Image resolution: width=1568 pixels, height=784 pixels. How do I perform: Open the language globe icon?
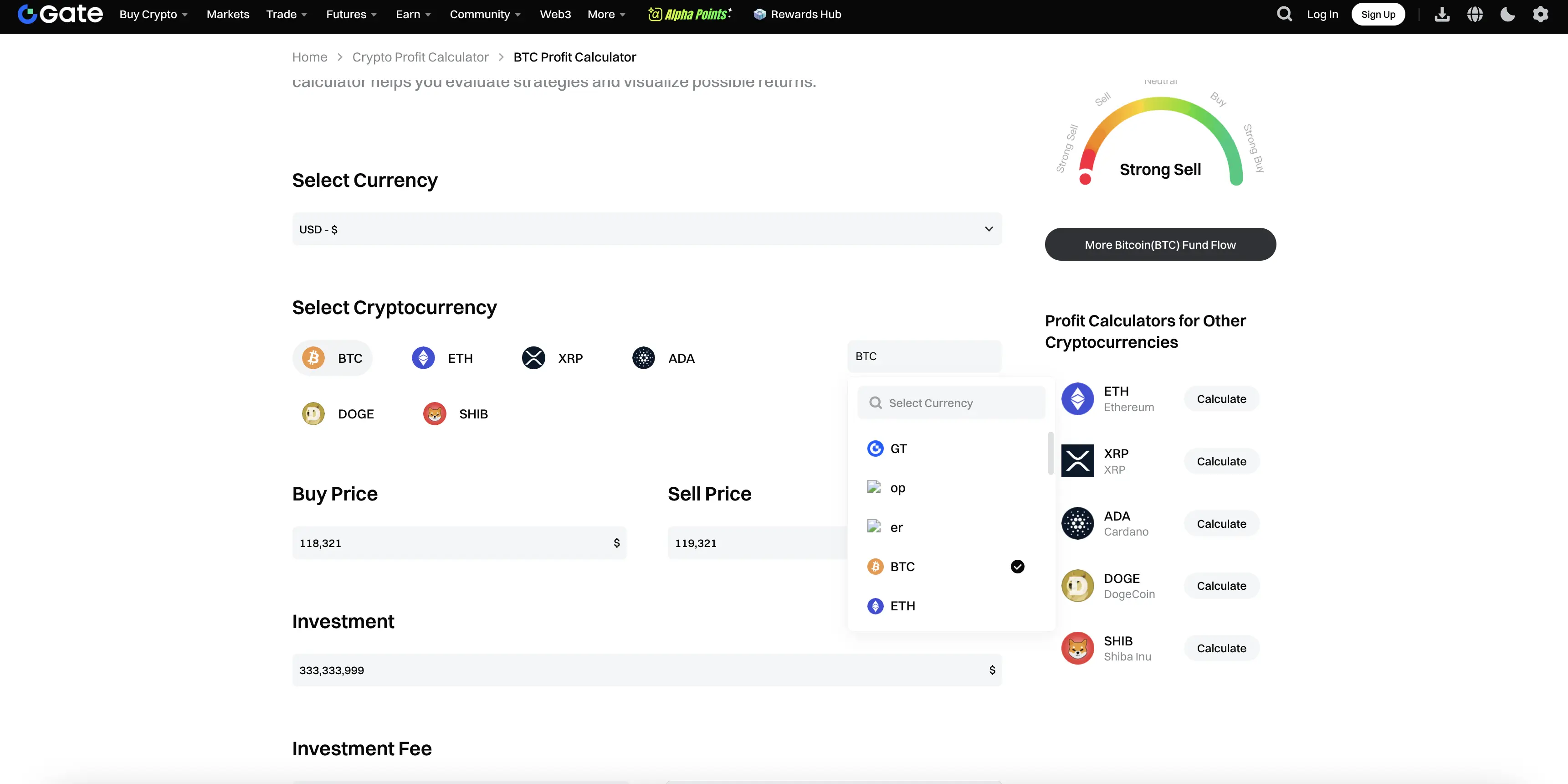(1475, 14)
